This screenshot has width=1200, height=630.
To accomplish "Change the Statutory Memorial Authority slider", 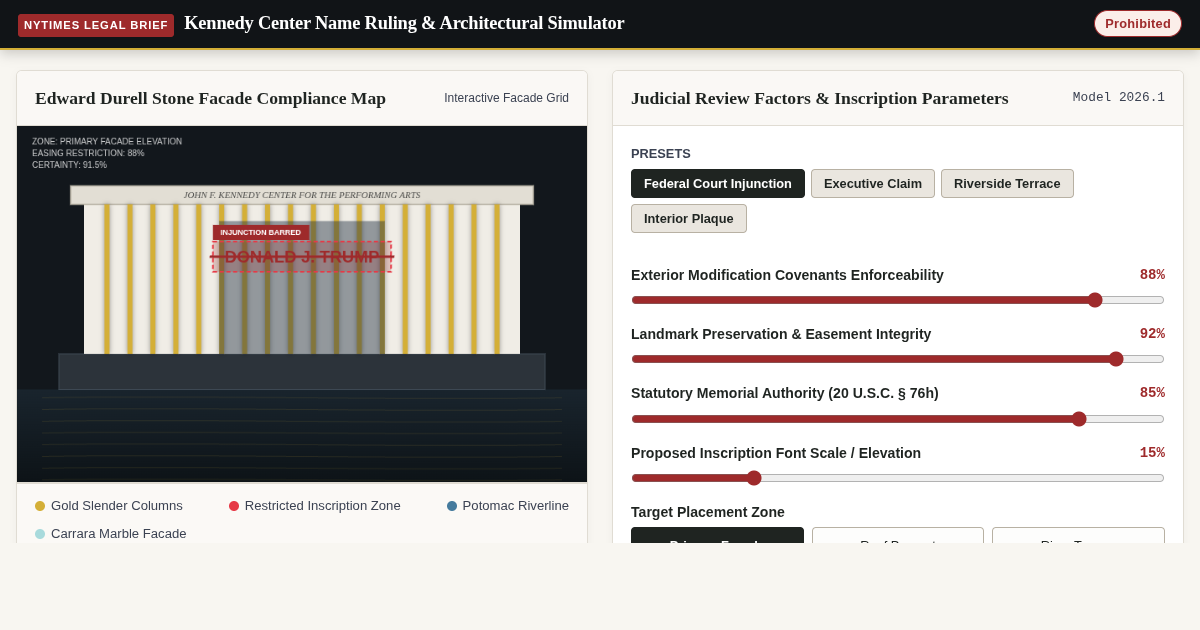I will click(898, 419).
